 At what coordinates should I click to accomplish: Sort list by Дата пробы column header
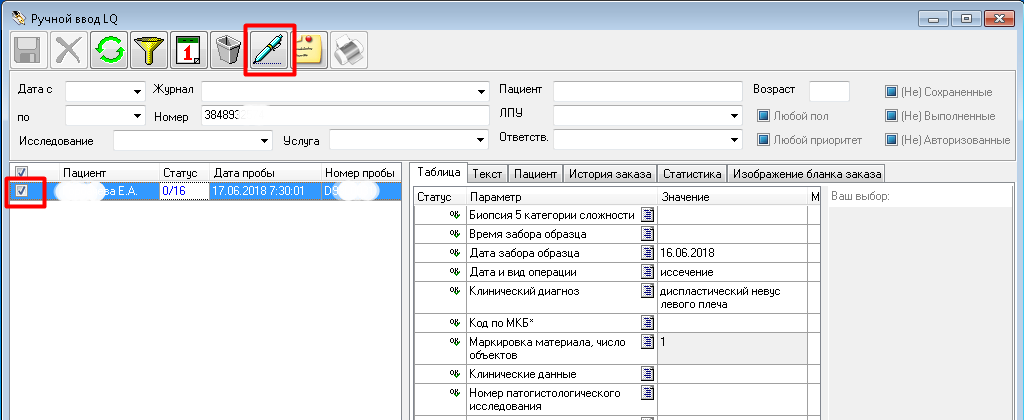265,173
